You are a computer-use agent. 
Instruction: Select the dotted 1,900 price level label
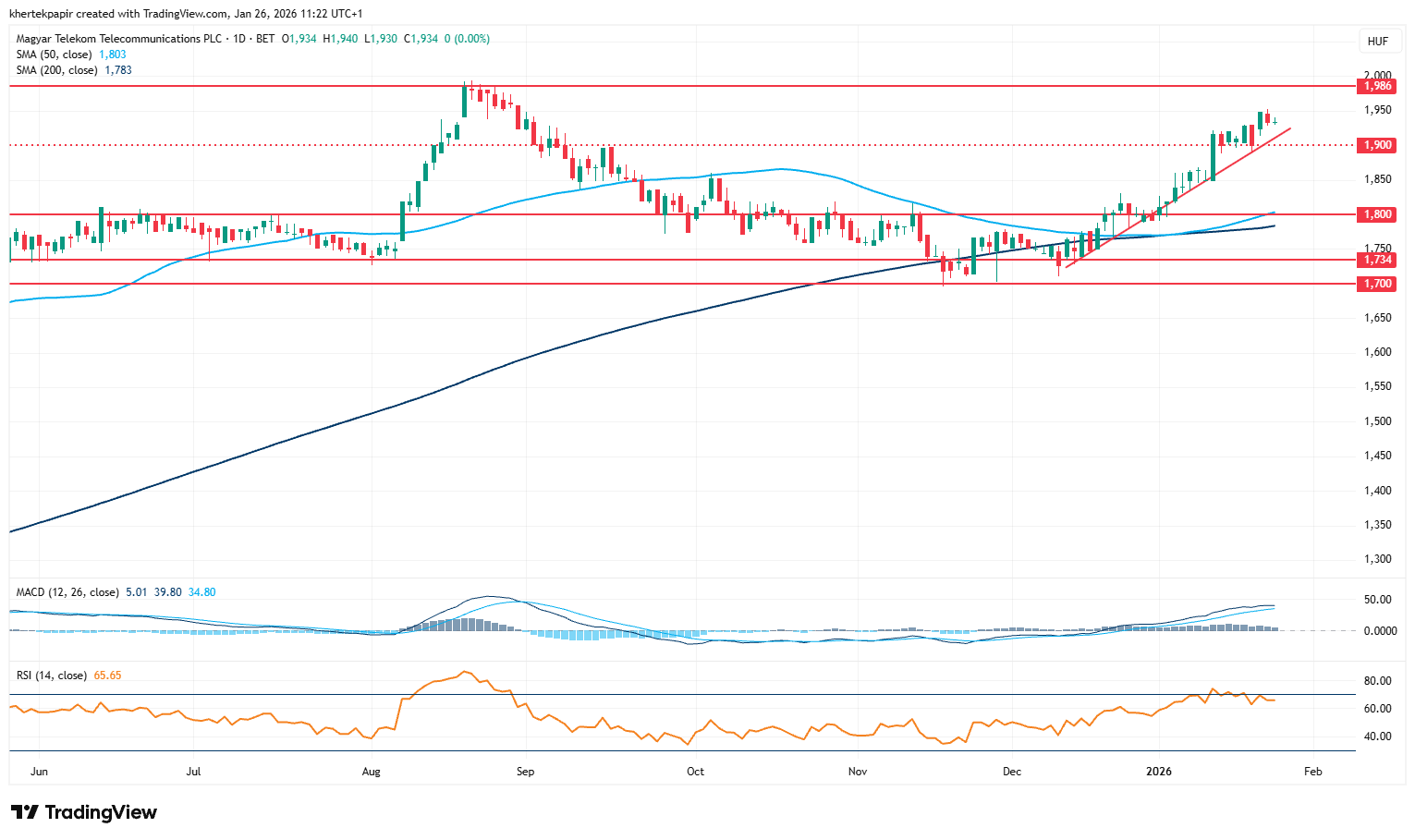[1377, 145]
